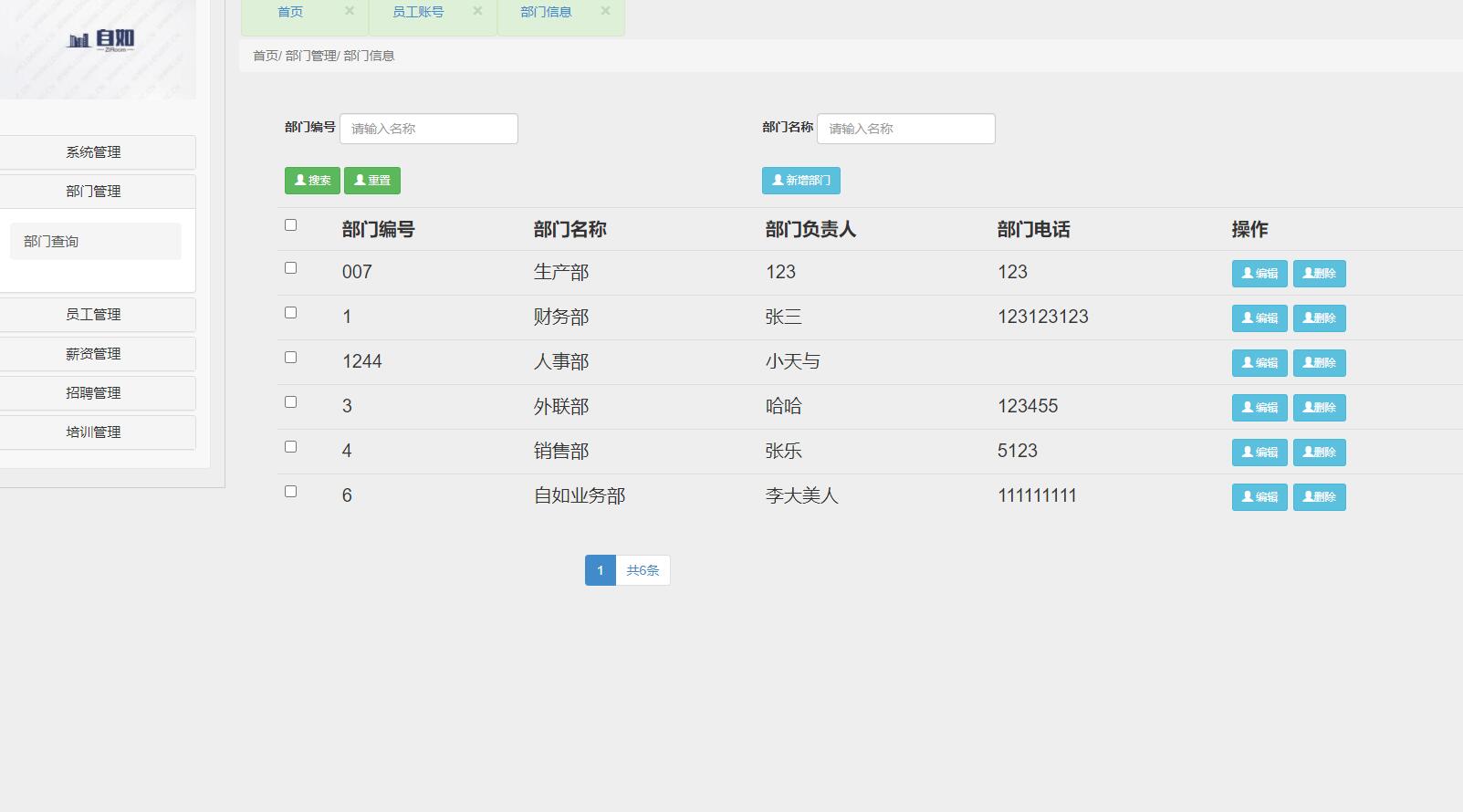Viewport: 1463px width, 812px height.
Task: Expand the 系统管理 sidebar menu
Action: coord(93,152)
